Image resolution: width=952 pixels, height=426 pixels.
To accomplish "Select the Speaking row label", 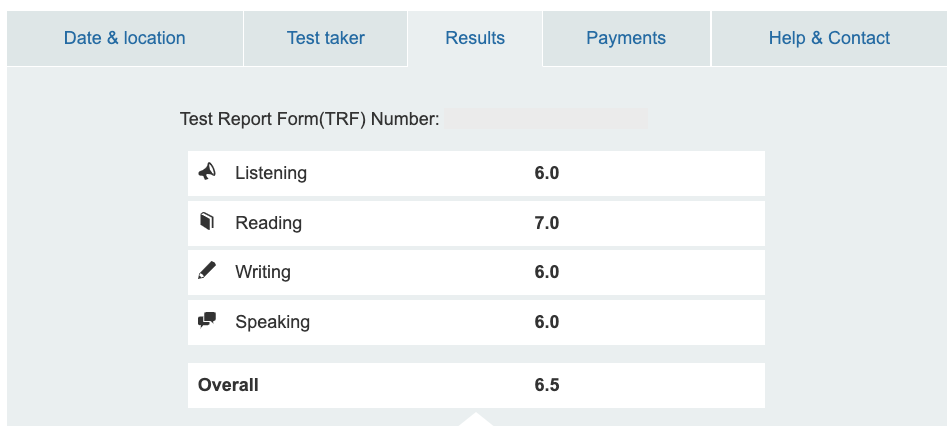I will click(x=272, y=322).
